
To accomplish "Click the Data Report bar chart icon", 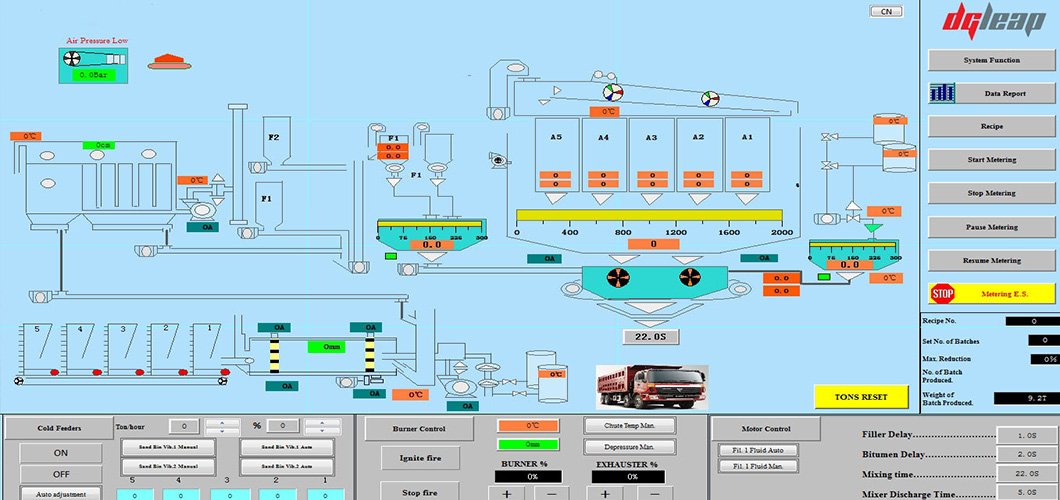I will pos(943,93).
